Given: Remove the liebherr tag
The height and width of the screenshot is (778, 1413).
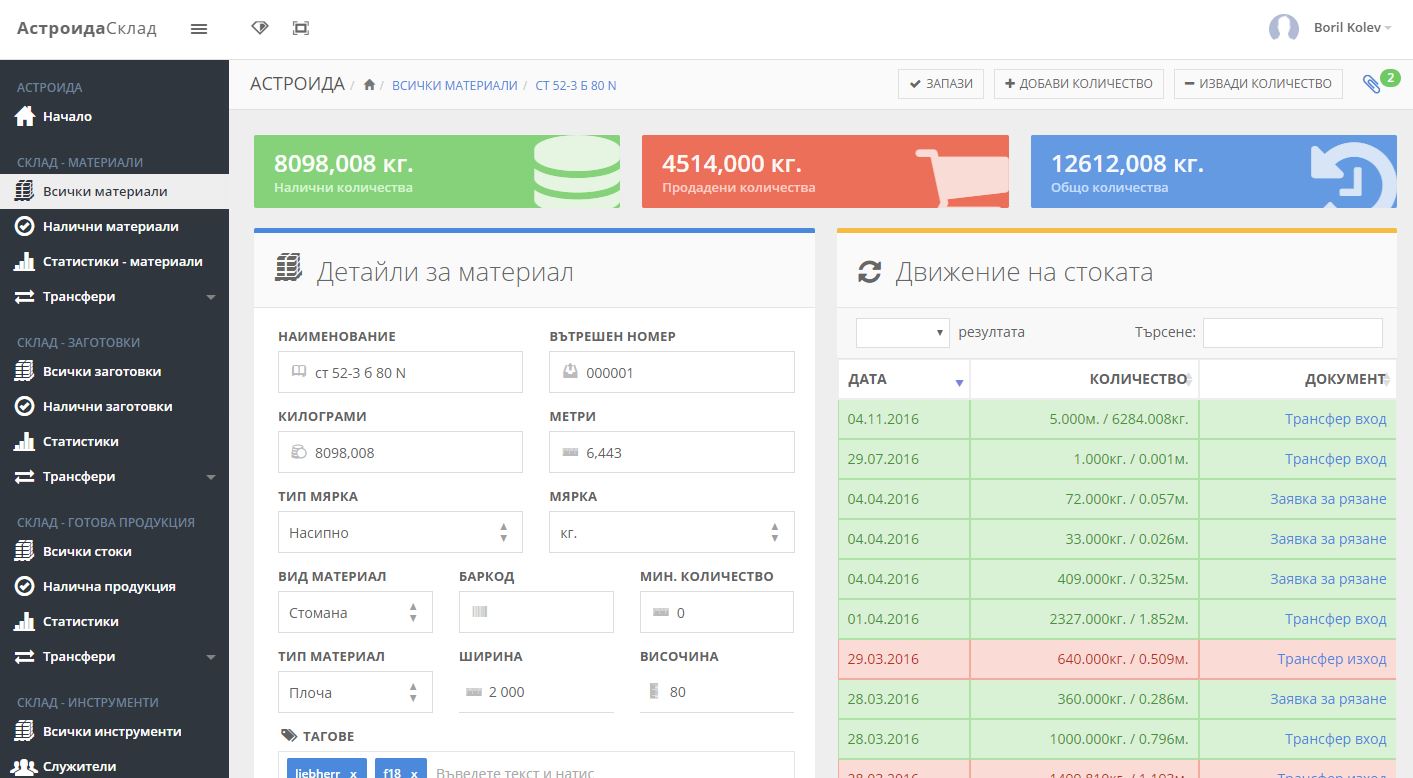Looking at the screenshot, I should pos(353,773).
